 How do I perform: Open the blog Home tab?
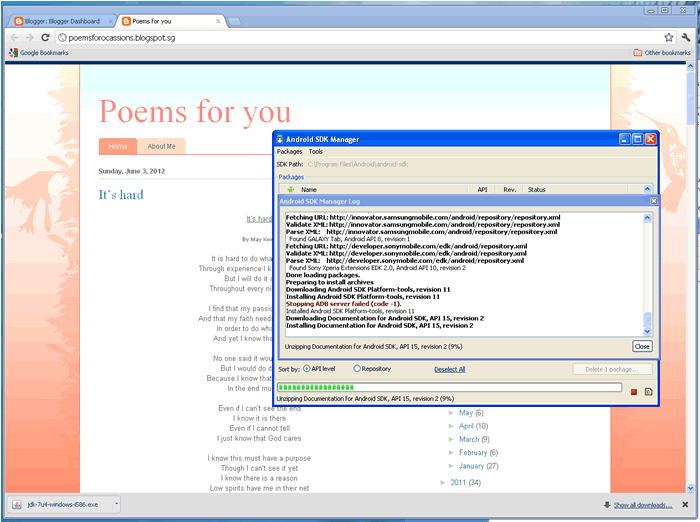[118, 146]
